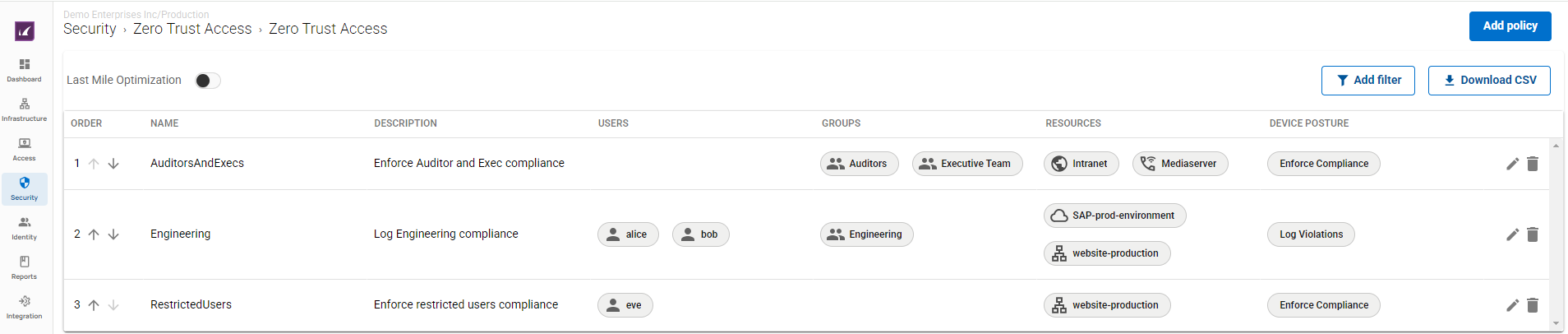Image resolution: width=1568 pixels, height=334 pixels.
Task: Move AuditorsAndExecs policy down in order
Action: click(x=113, y=164)
